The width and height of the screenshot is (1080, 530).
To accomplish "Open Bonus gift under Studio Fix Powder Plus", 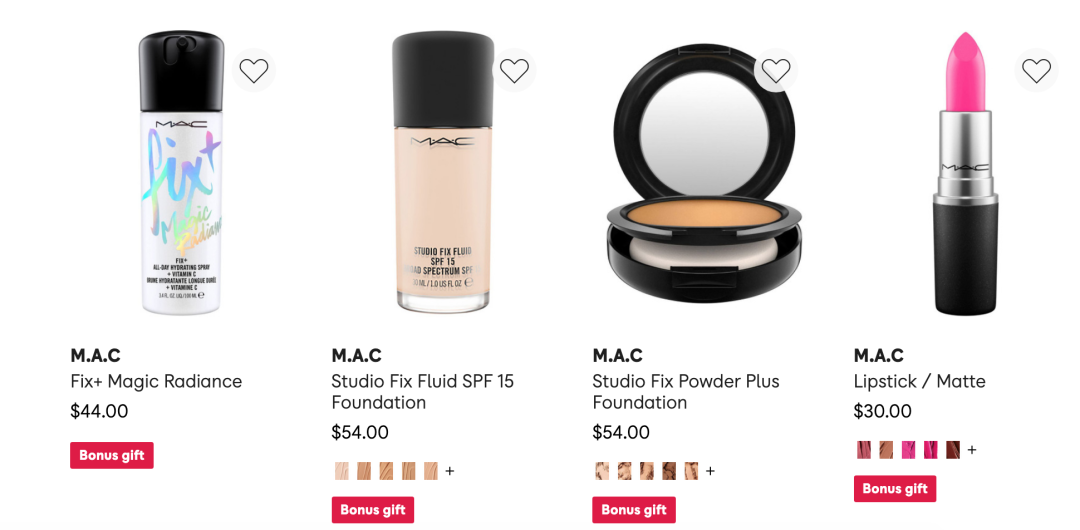I will [634, 510].
